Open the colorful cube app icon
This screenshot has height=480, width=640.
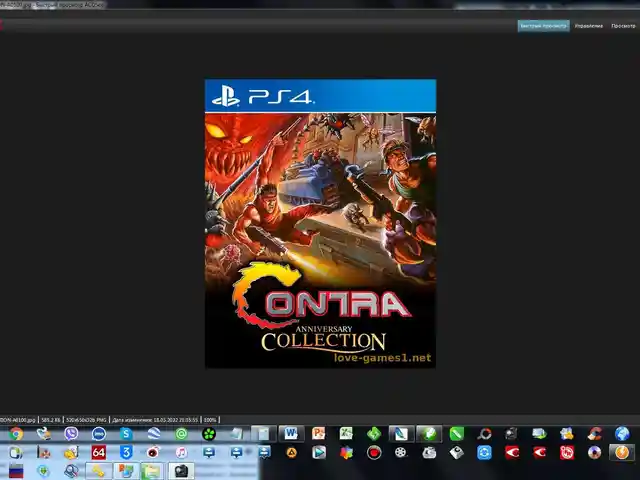[346, 452]
